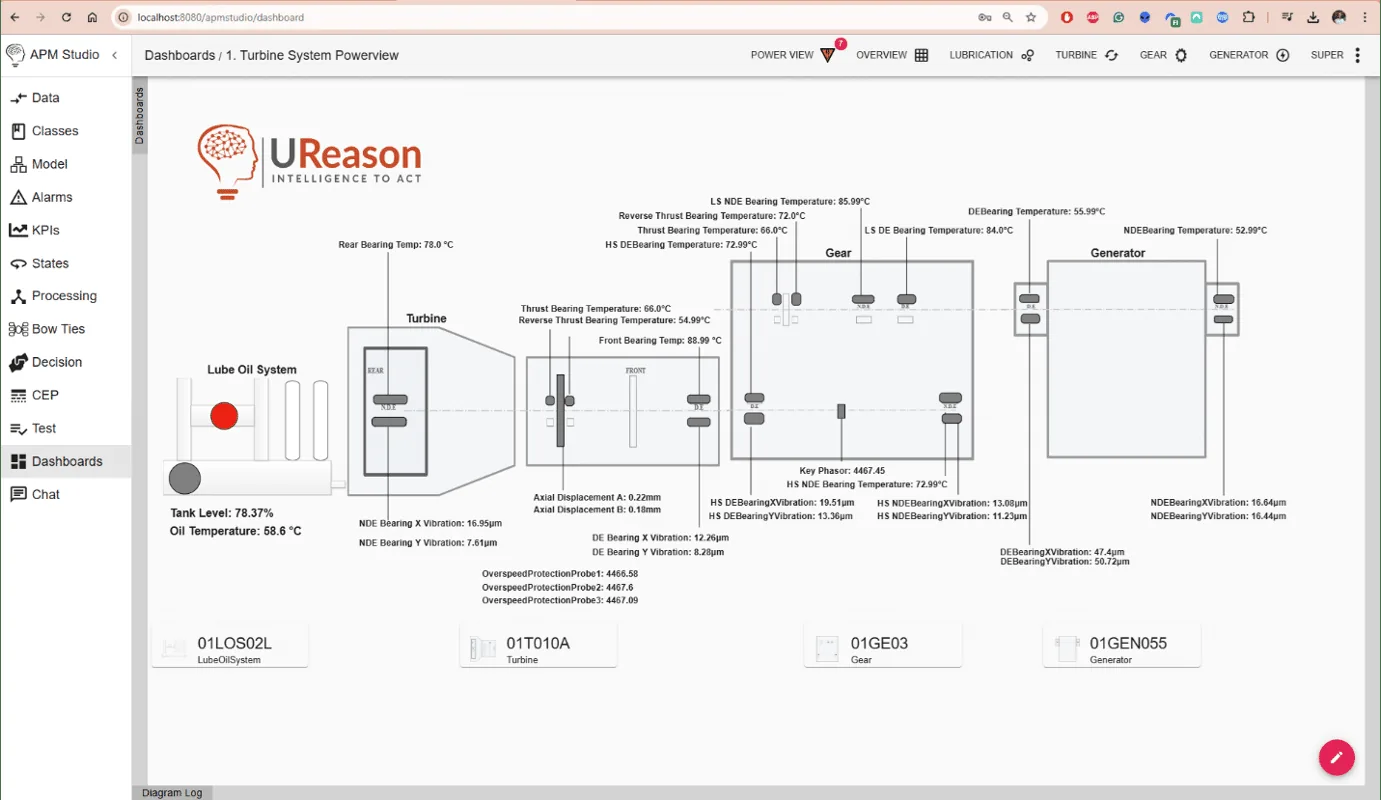The height and width of the screenshot is (800, 1381).
Task: Select Front Bearing Temp 88.99 °C label
Action: [660, 341]
